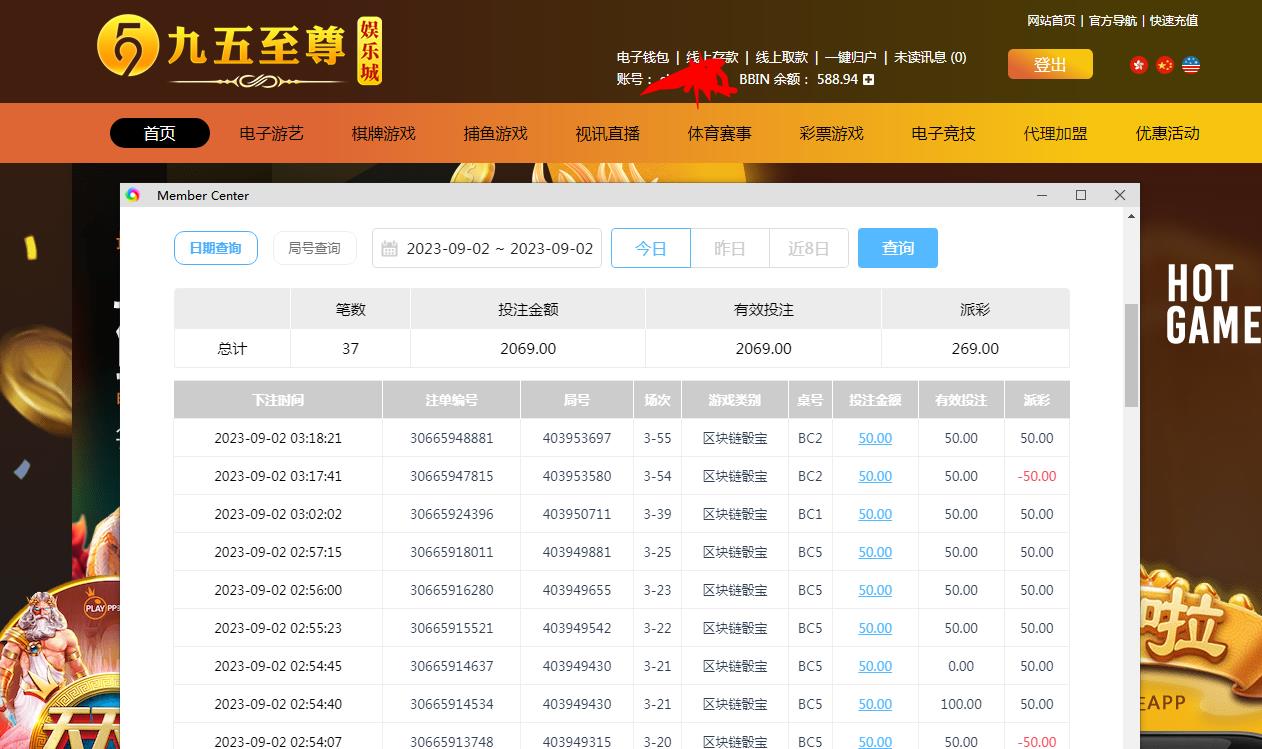Viewport: 1262px width, 749px height.
Task: Click the 登出 logout button
Action: [x=1049, y=65]
